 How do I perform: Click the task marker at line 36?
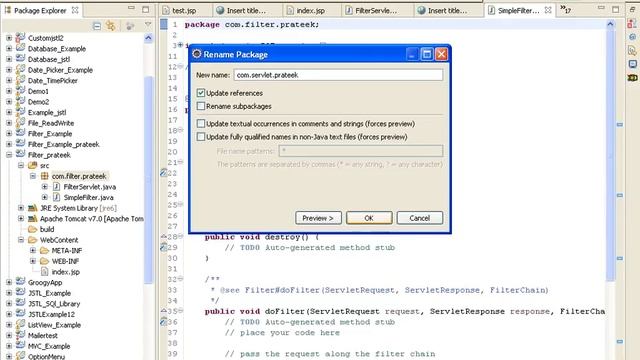point(164,322)
